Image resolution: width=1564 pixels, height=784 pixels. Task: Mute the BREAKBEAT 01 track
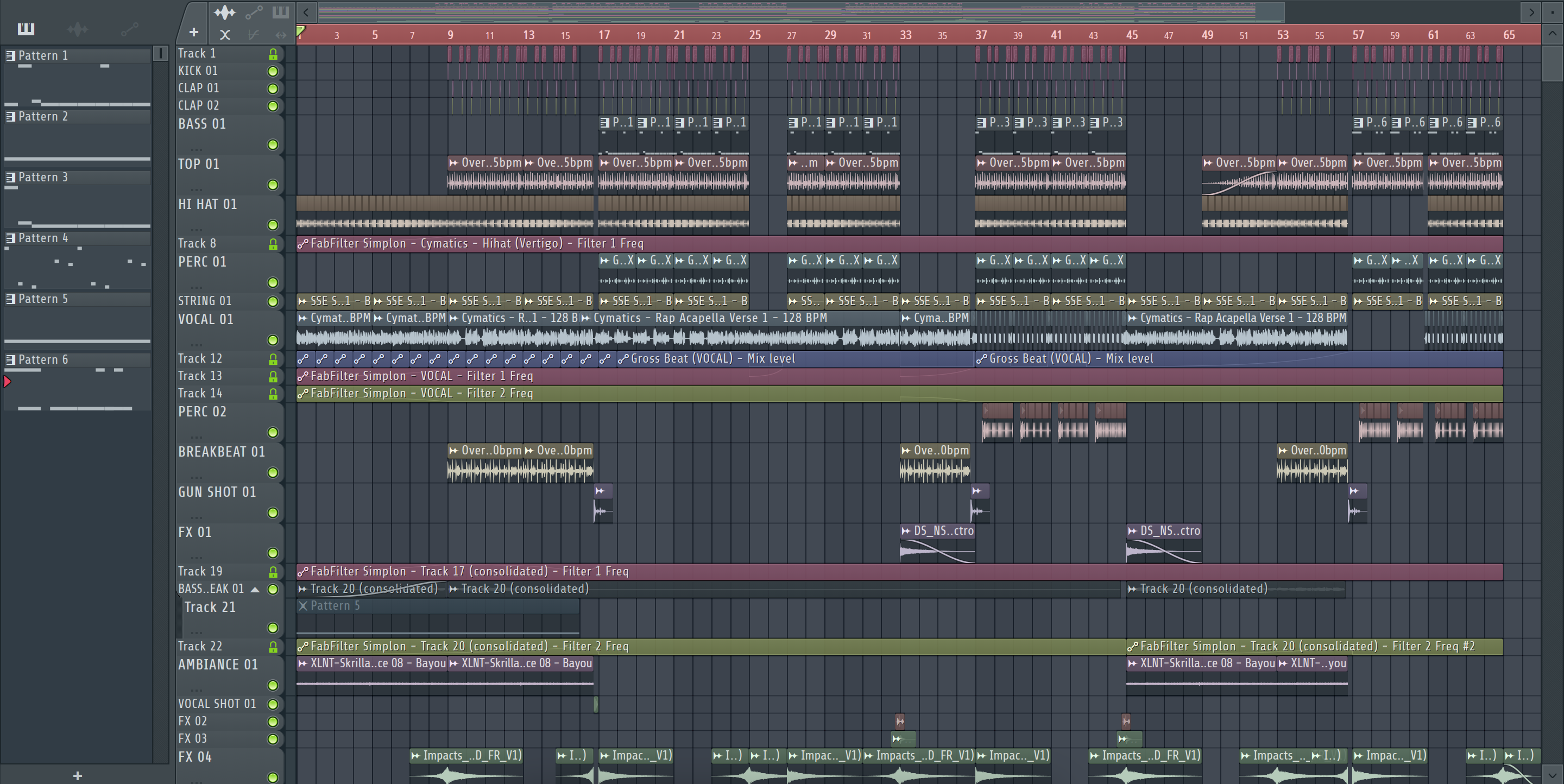273,472
